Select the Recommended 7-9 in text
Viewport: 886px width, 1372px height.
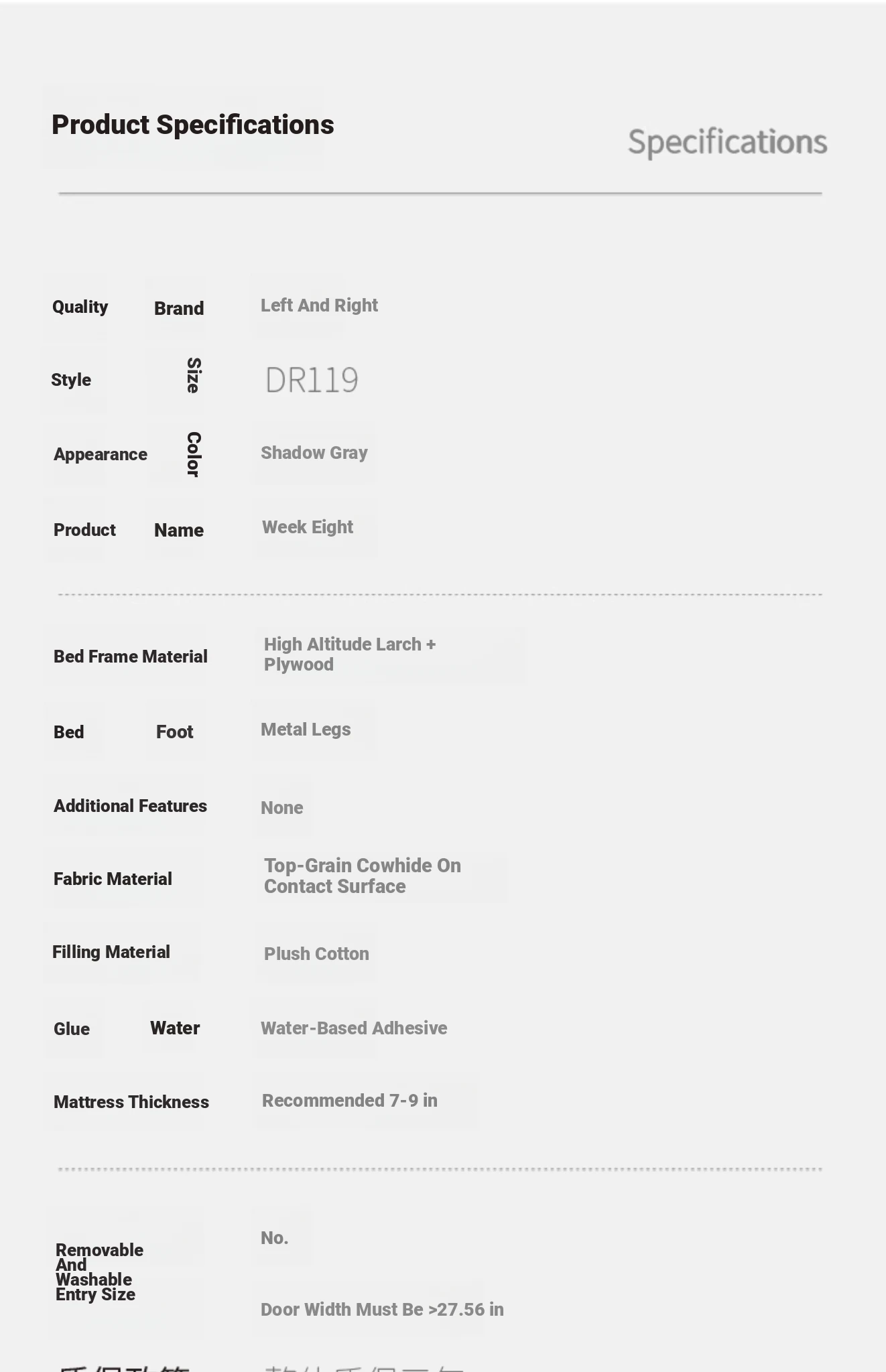pyautogui.click(x=350, y=1101)
